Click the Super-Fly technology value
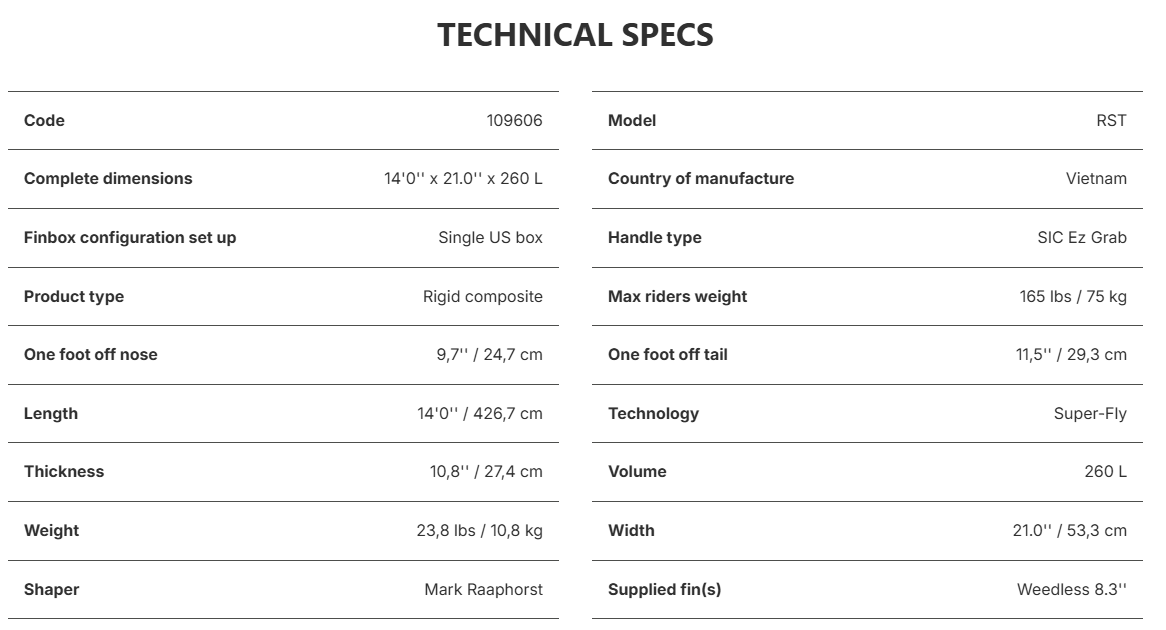The height and width of the screenshot is (630, 1166). coord(1090,414)
